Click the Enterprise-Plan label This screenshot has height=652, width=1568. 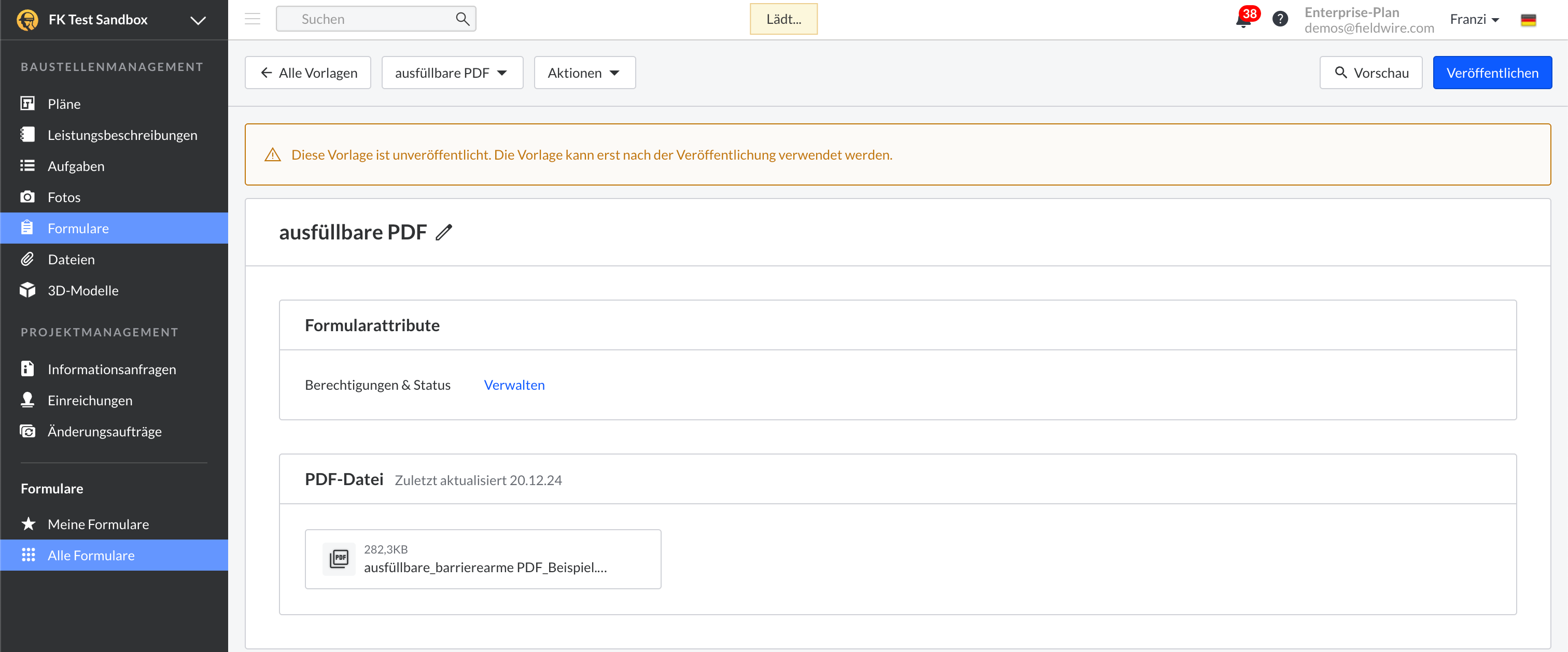[x=1351, y=12]
